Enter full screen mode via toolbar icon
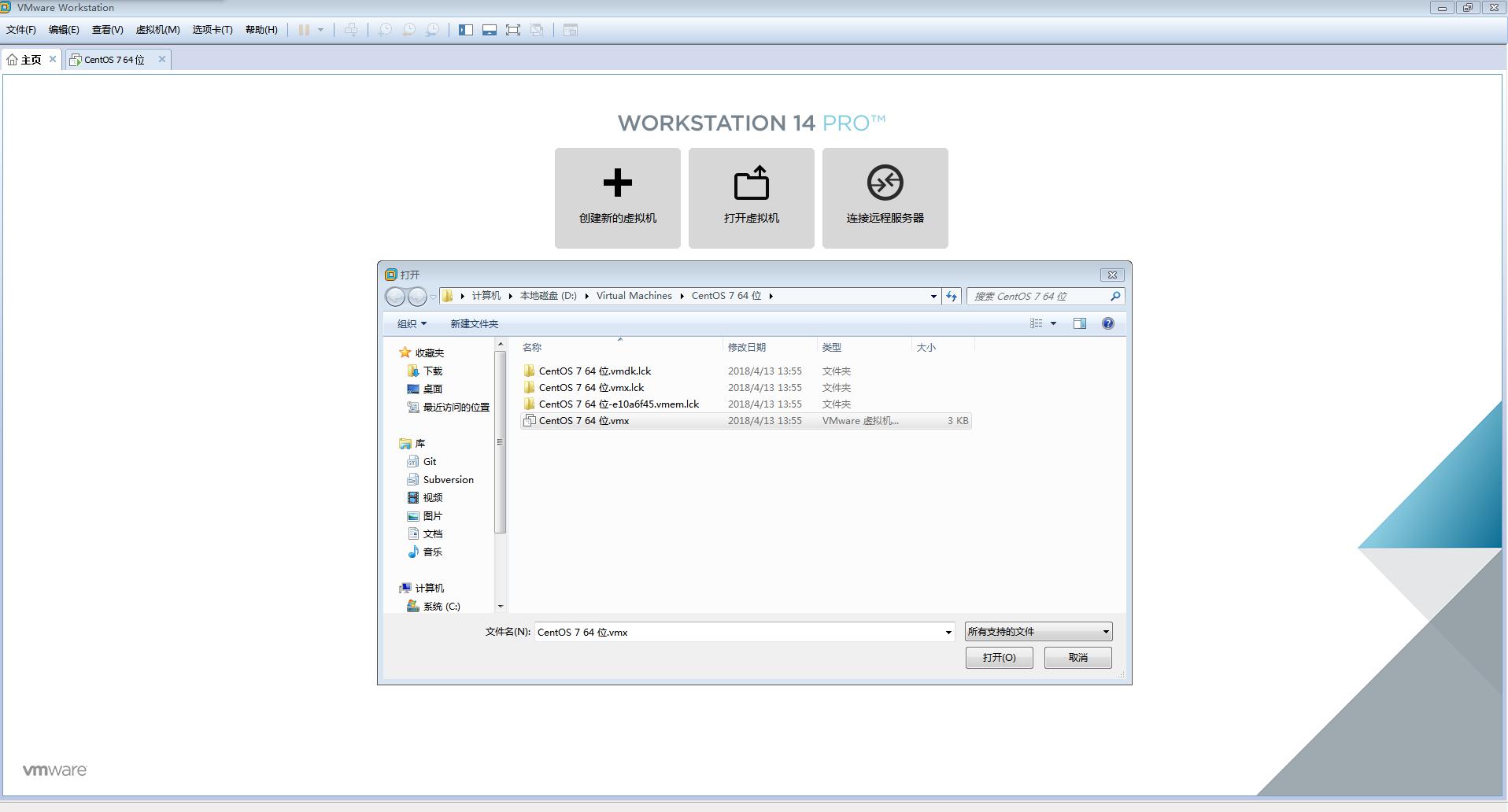This screenshot has height=812, width=1508. coord(513,30)
